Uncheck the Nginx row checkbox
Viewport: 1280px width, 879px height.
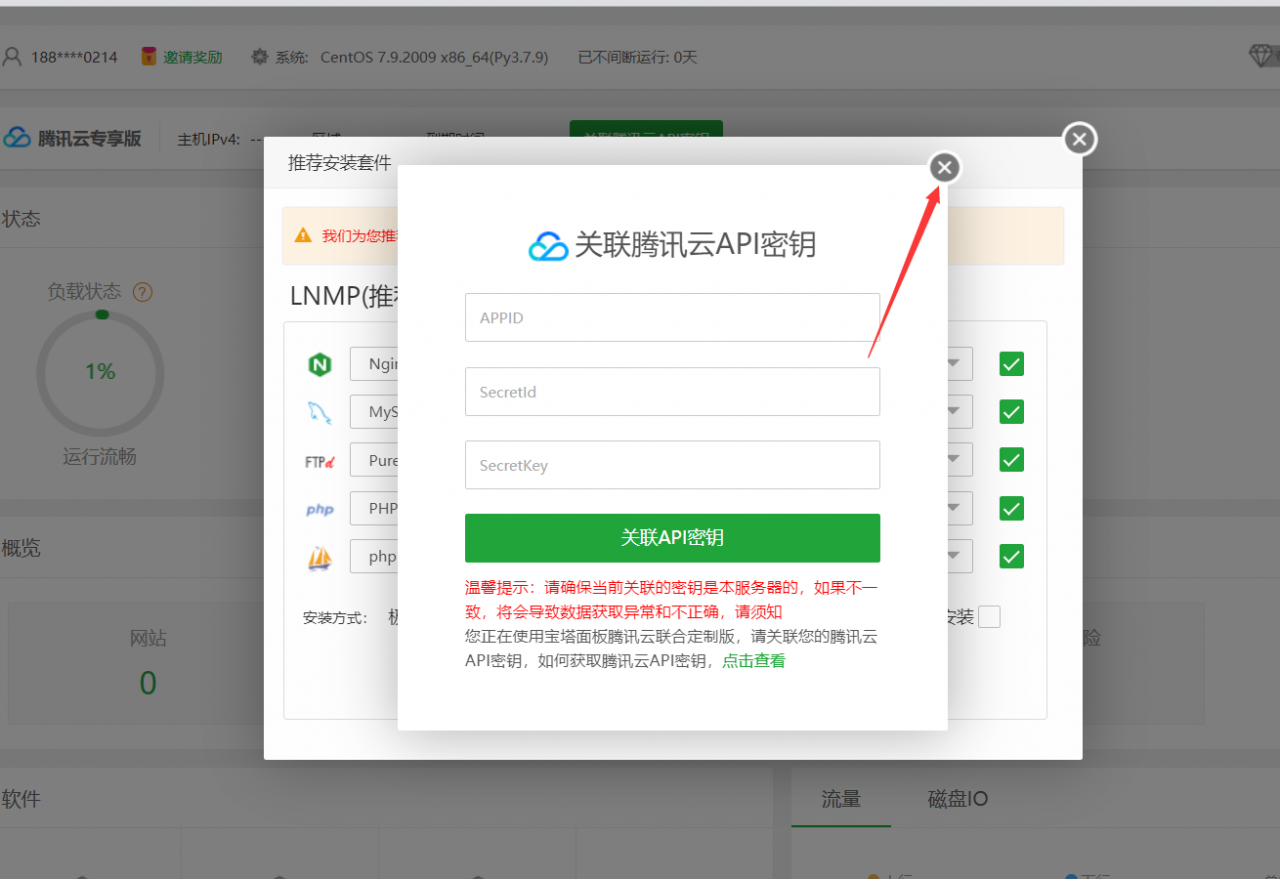point(1012,364)
